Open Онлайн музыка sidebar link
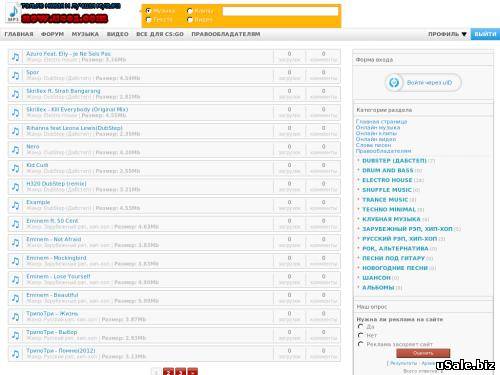The image size is (500, 375). point(378,127)
